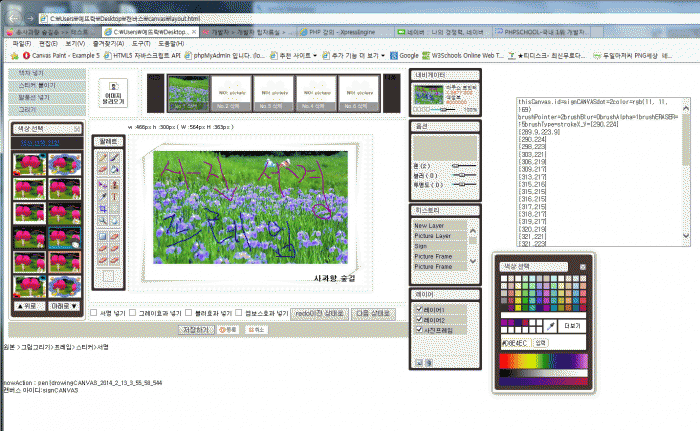Click the first small icon in the layer panel footer
700x431 pixels.
419,363
